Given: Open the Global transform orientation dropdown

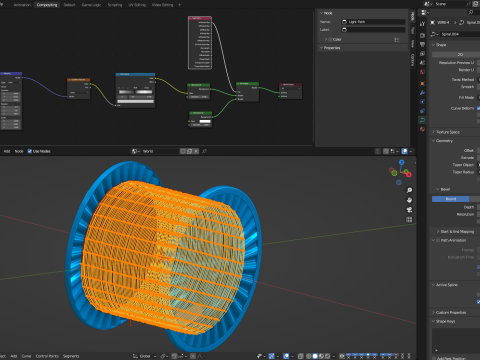Looking at the screenshot, I should [x=145, y=356].
